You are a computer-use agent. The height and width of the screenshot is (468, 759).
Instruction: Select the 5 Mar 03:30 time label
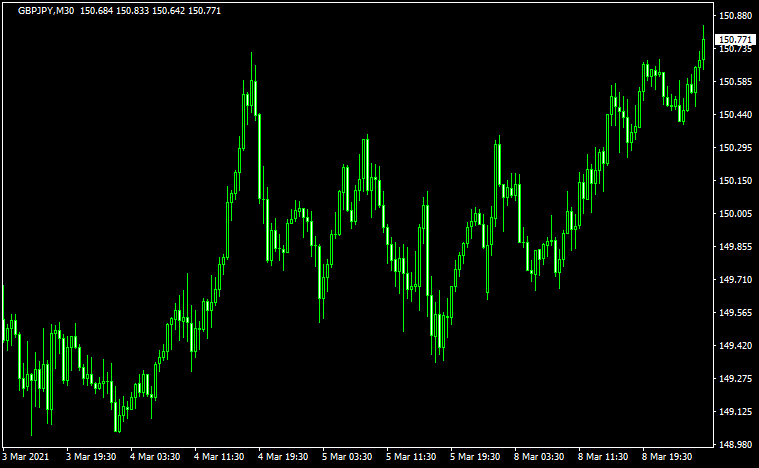[347, 457]
